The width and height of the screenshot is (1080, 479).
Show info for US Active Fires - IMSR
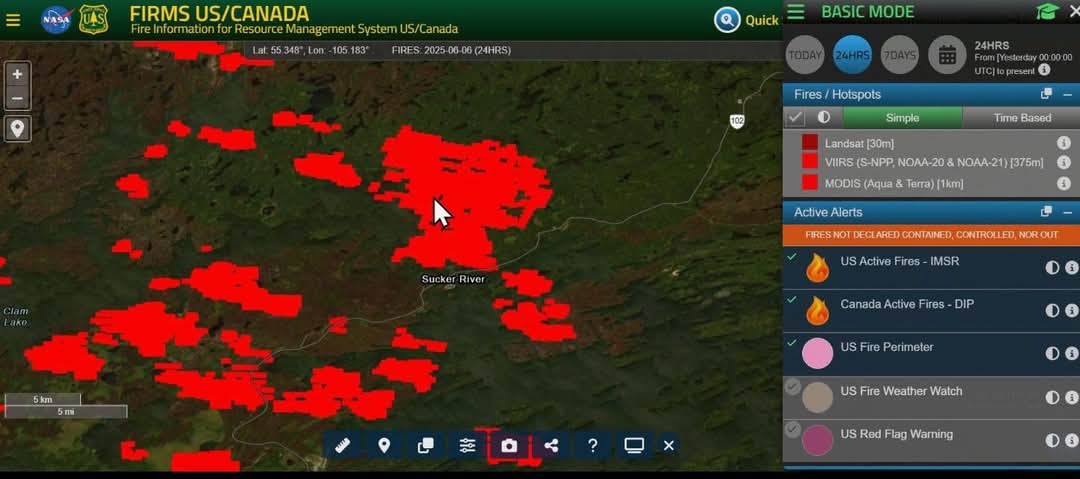click(x=1071, y=267)
